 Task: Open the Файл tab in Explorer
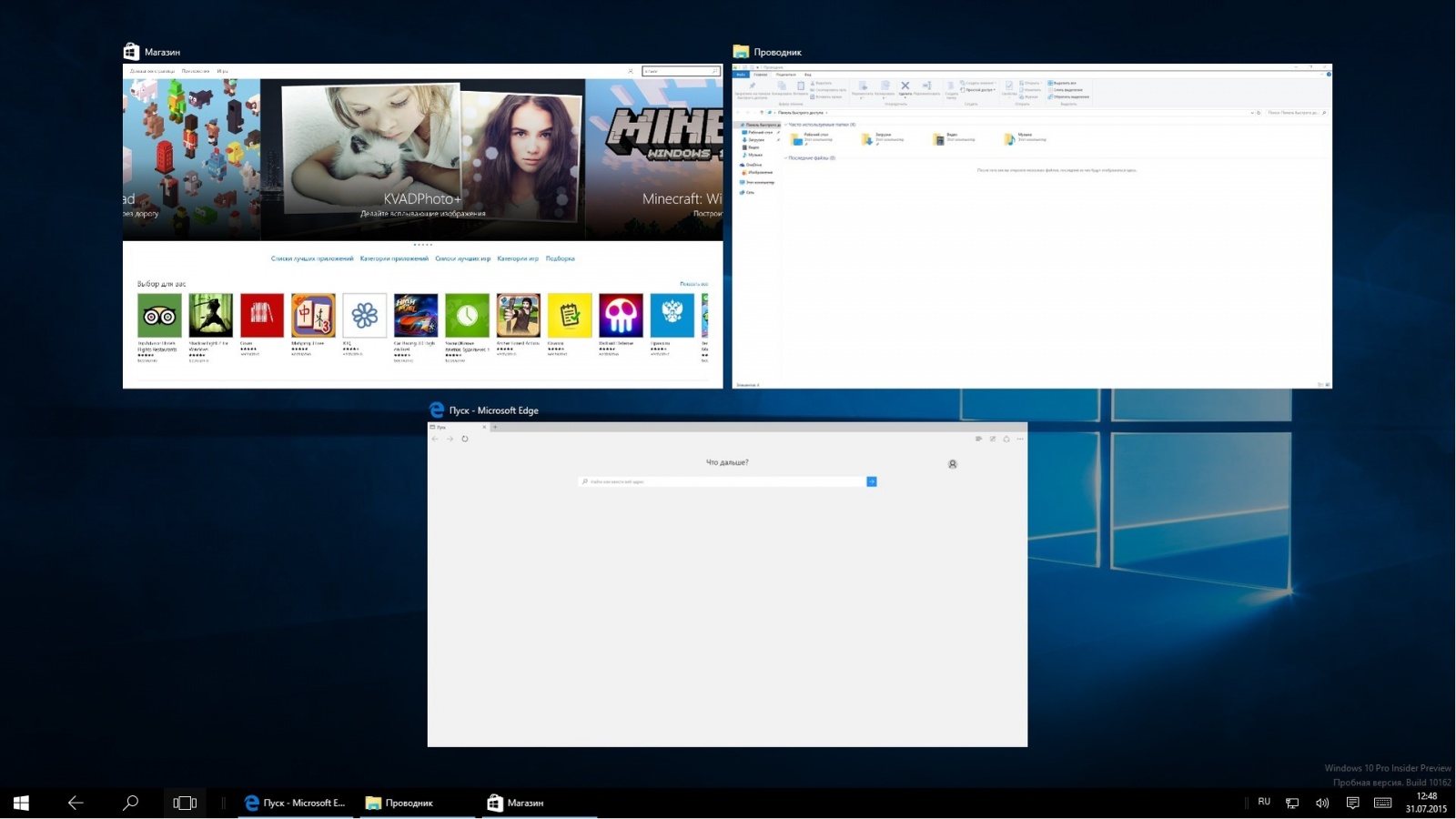click(x=741, y=75)
